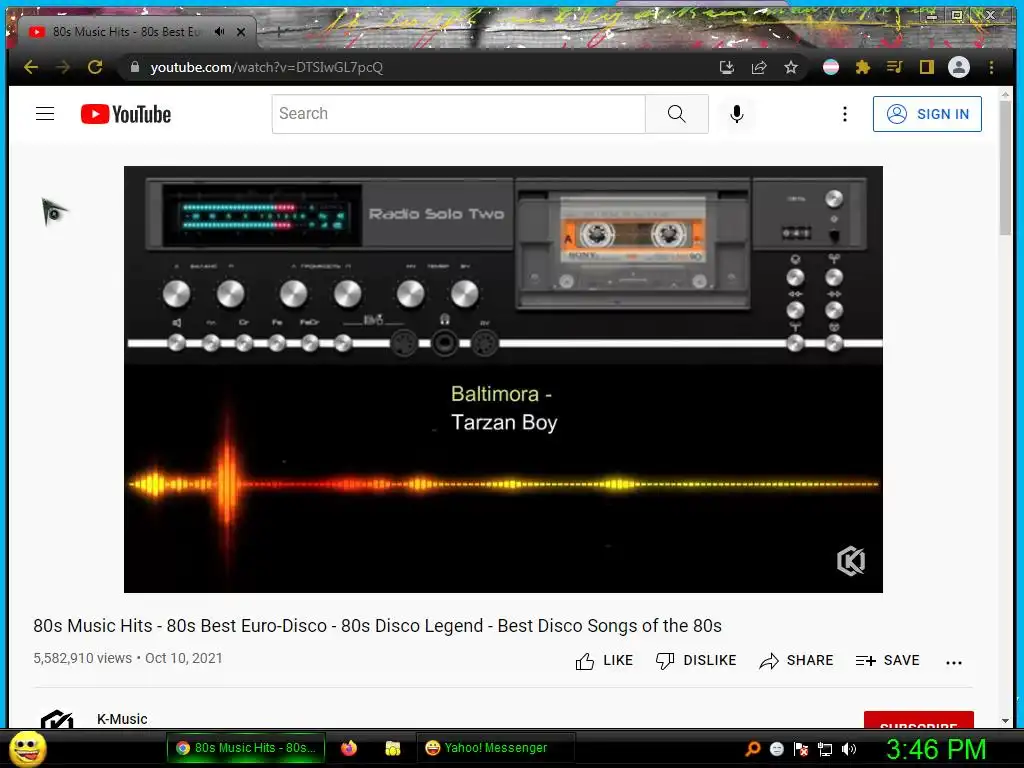Screen dimensions: 1024x768
Task: Click the install app icon in address bar
Action: 727,67
